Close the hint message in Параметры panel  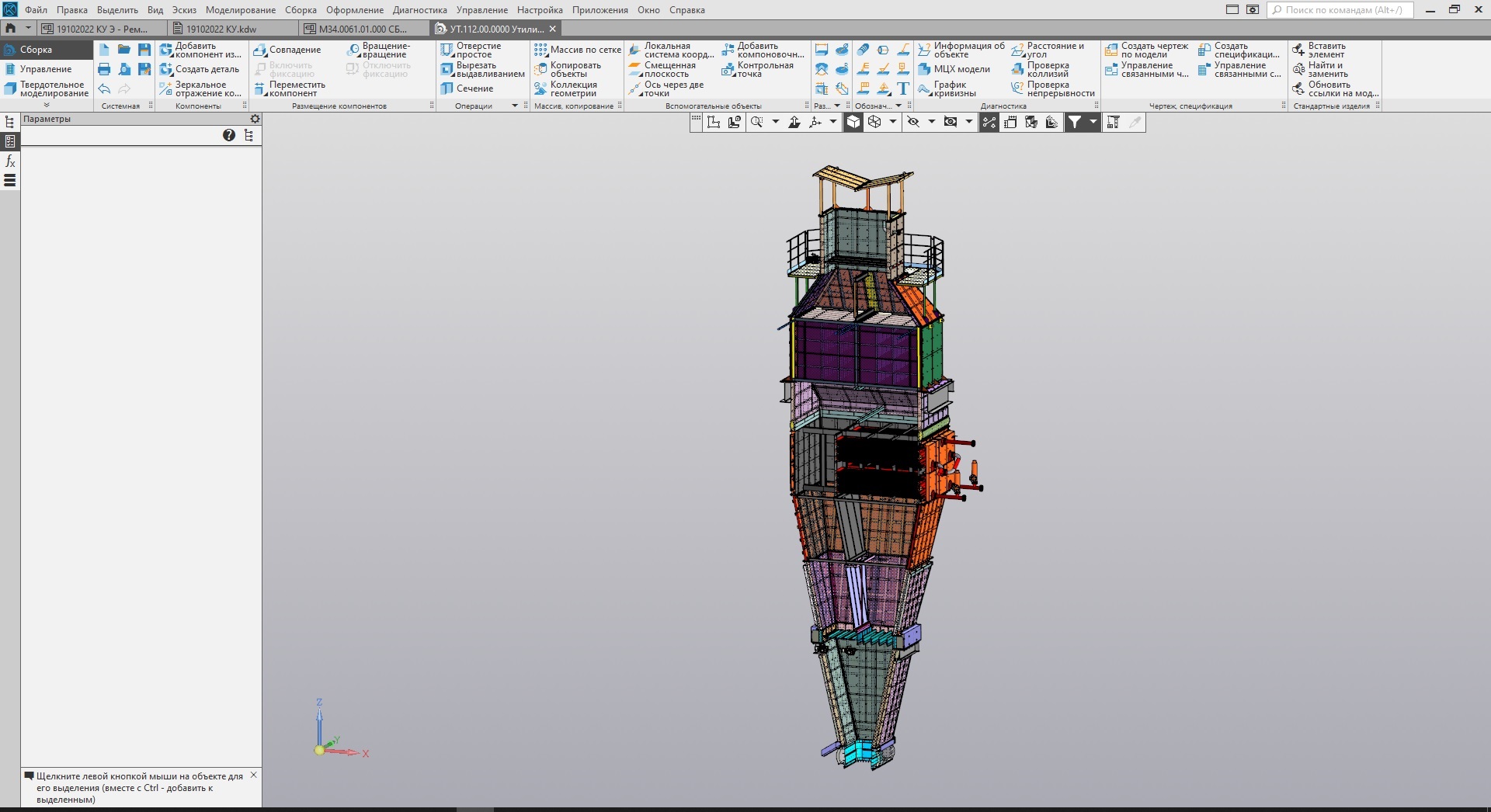click(x=254, y=776)
